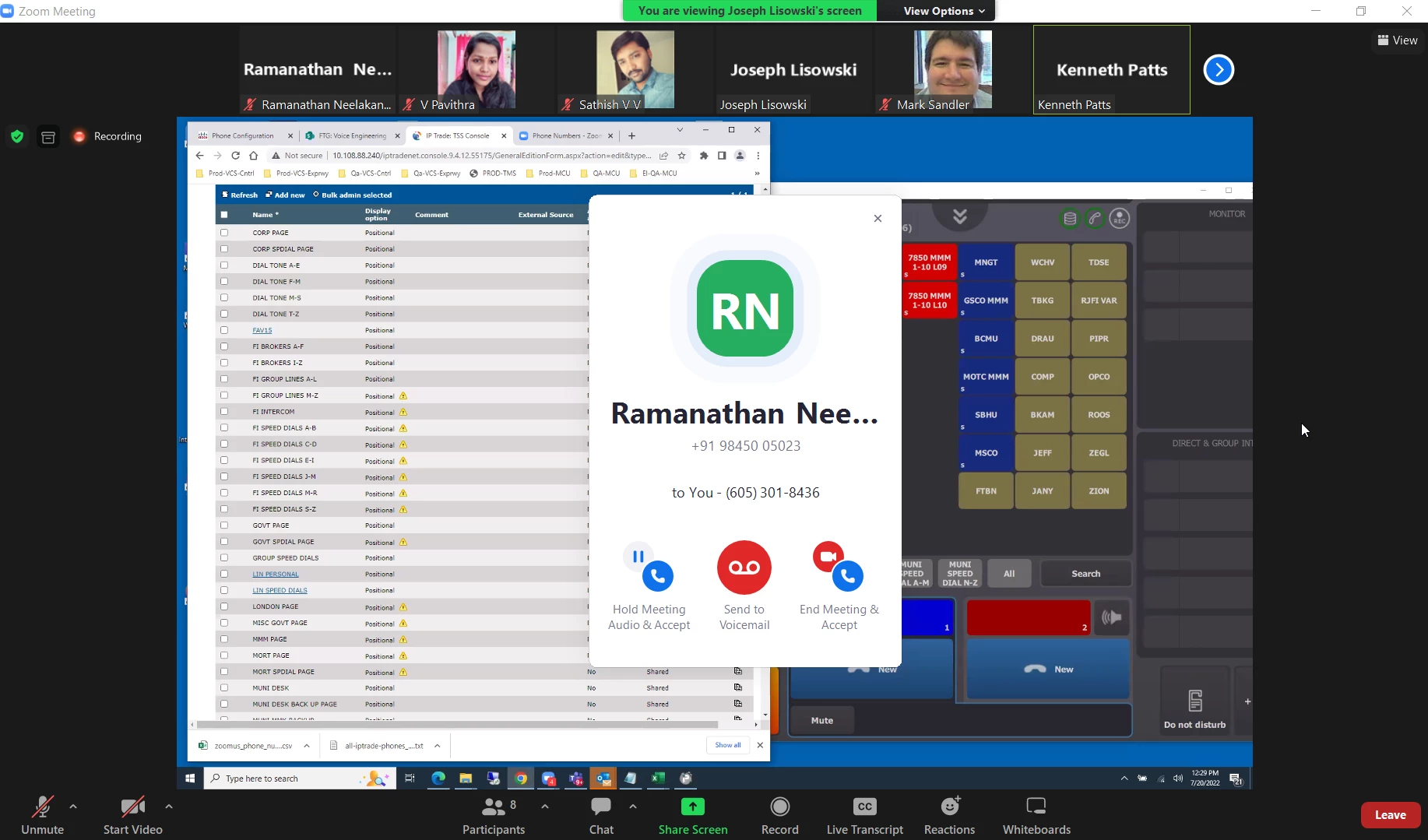Check the DIAL TONE A-E checkbox
Viewport: 1428px width, 840px height.
pyautogui.click(x=224, y=265)
